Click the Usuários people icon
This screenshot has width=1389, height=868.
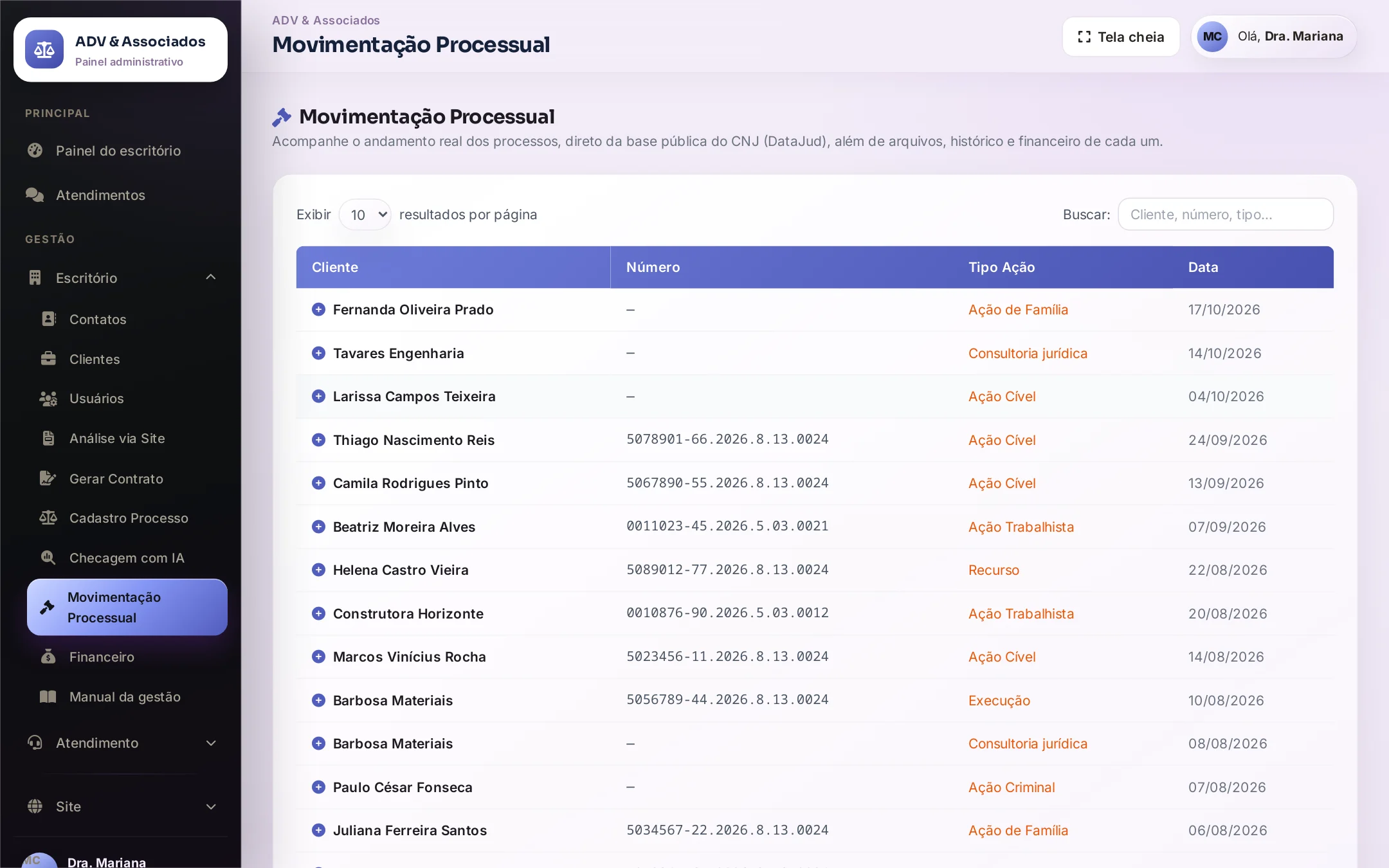point(49,399)
